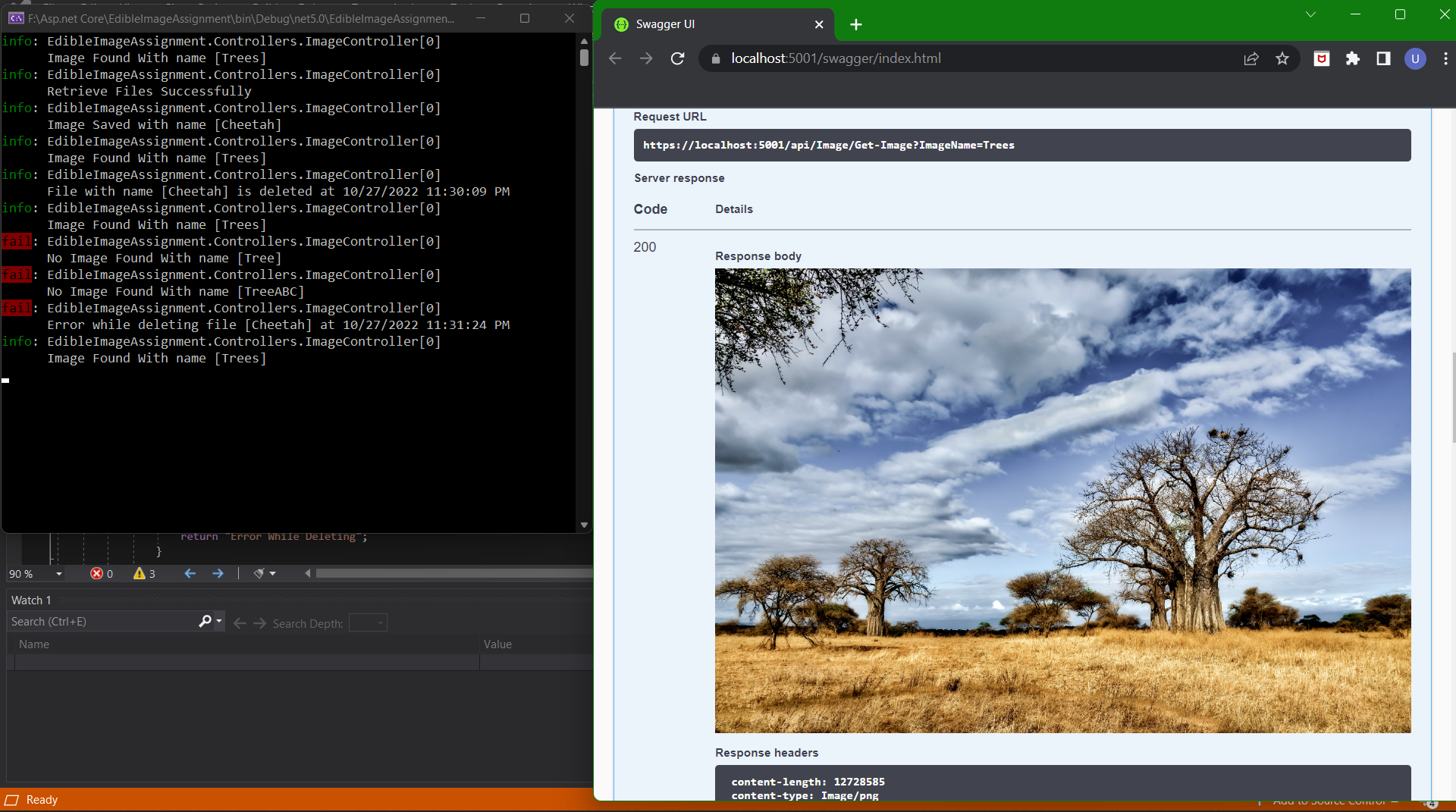Open a new browser tab
The image size is (1456, 812).
point(856,25)
